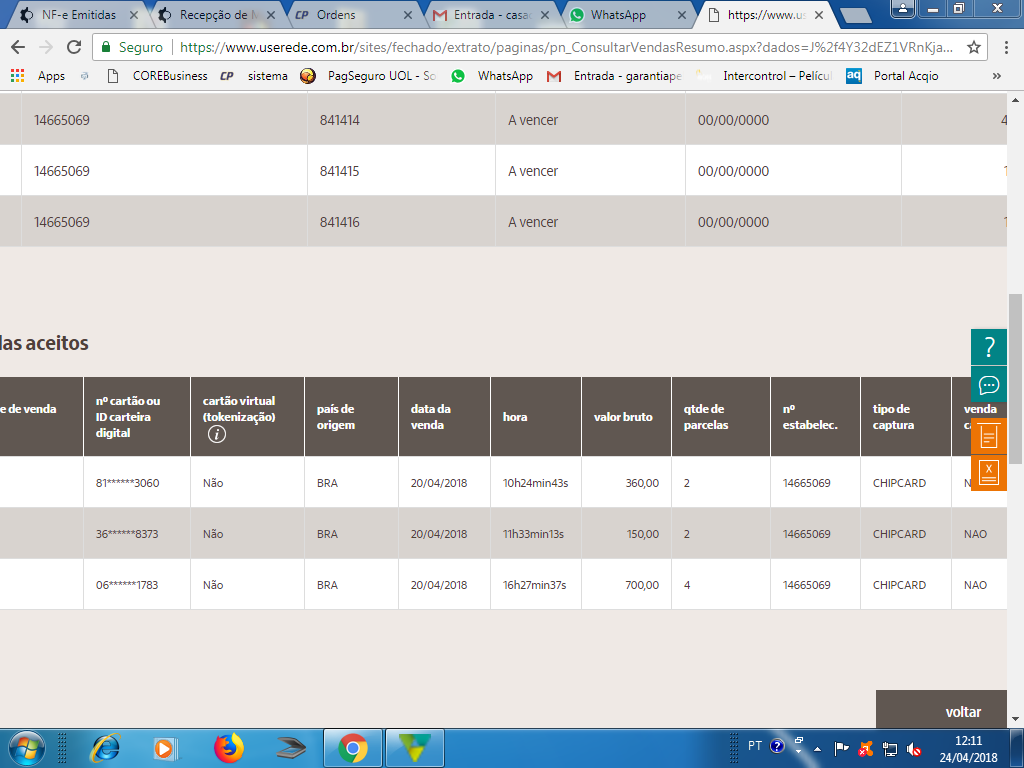
Task: Click the cartão virtual info icon
Action: [217, 434]
